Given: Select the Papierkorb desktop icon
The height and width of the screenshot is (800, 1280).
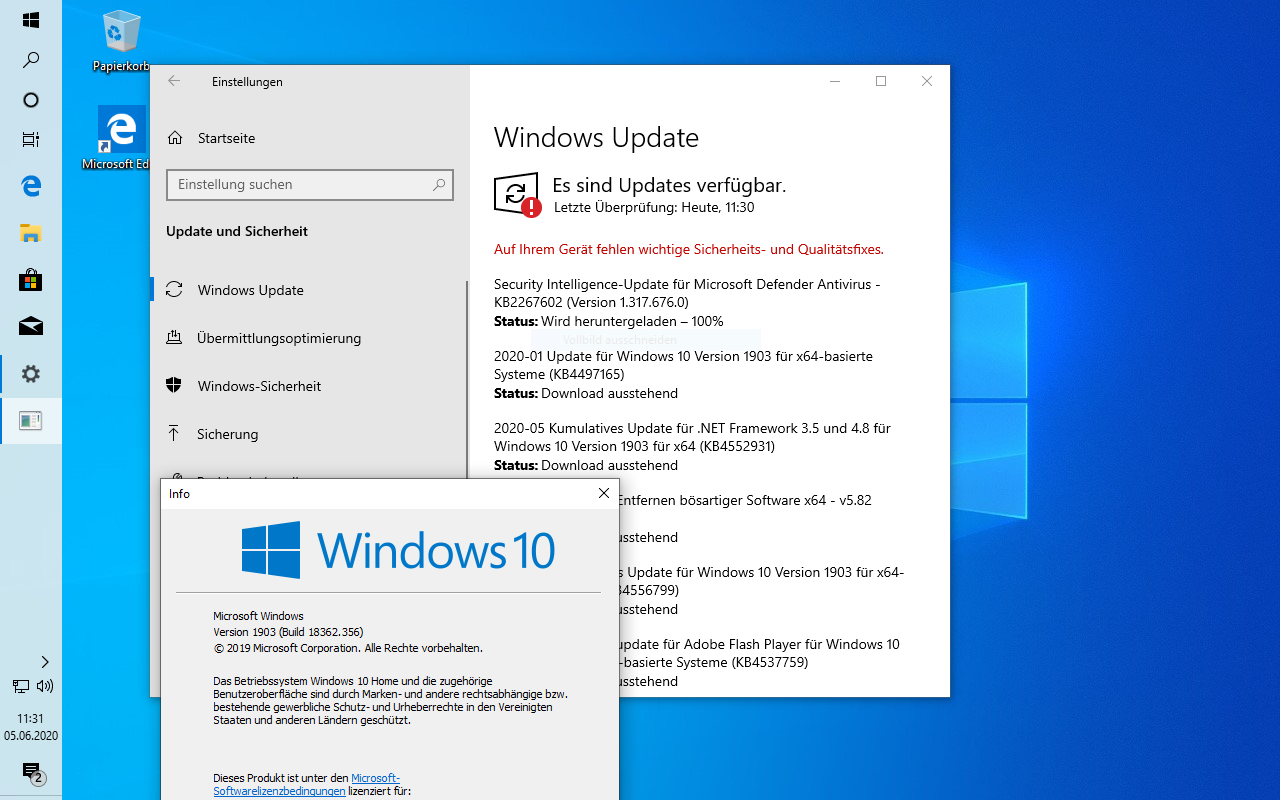Looking at the screenshot, I should (122, 42).
